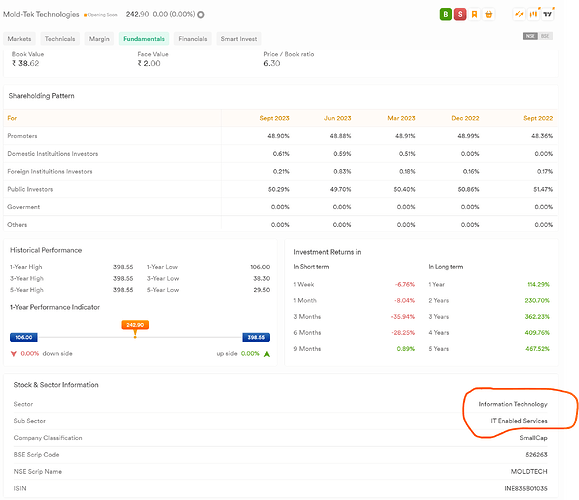Click the IT Enabled Services sub sector

coord(519,421)
